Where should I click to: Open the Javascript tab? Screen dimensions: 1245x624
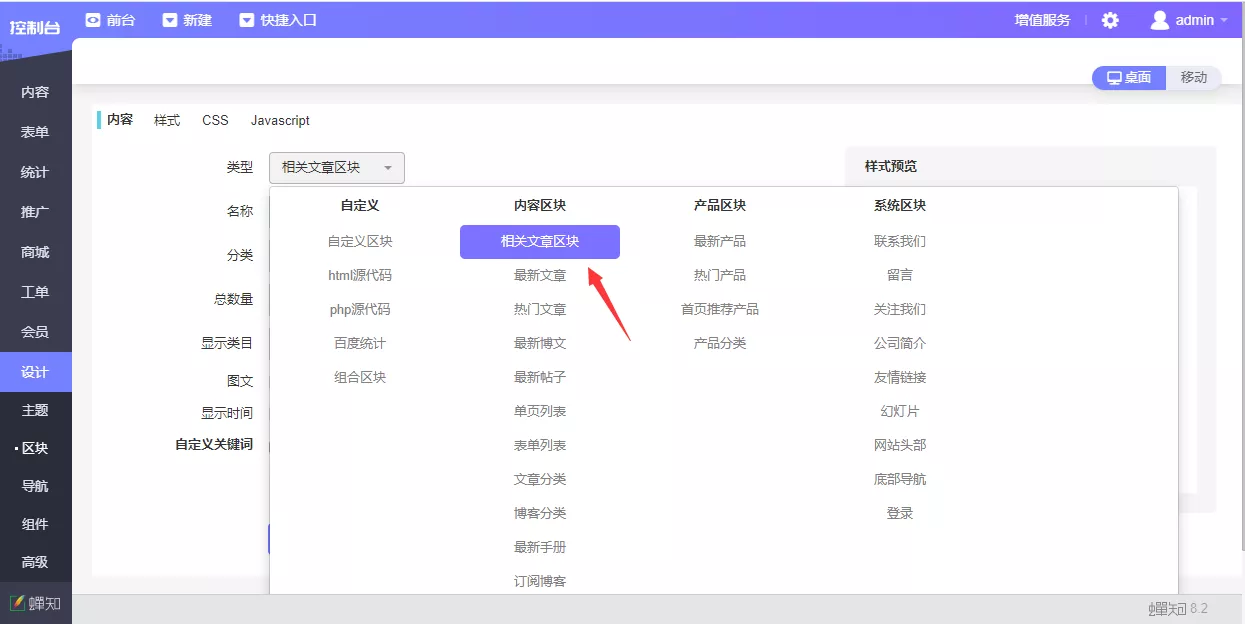point(280,120)
